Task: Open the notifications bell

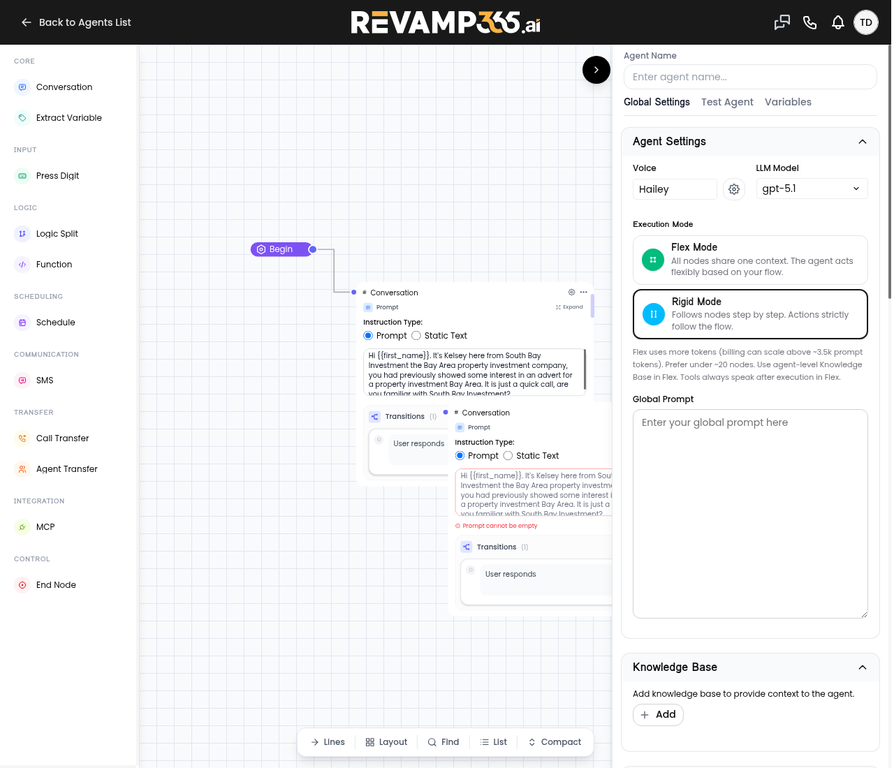Action: (838, 23)
